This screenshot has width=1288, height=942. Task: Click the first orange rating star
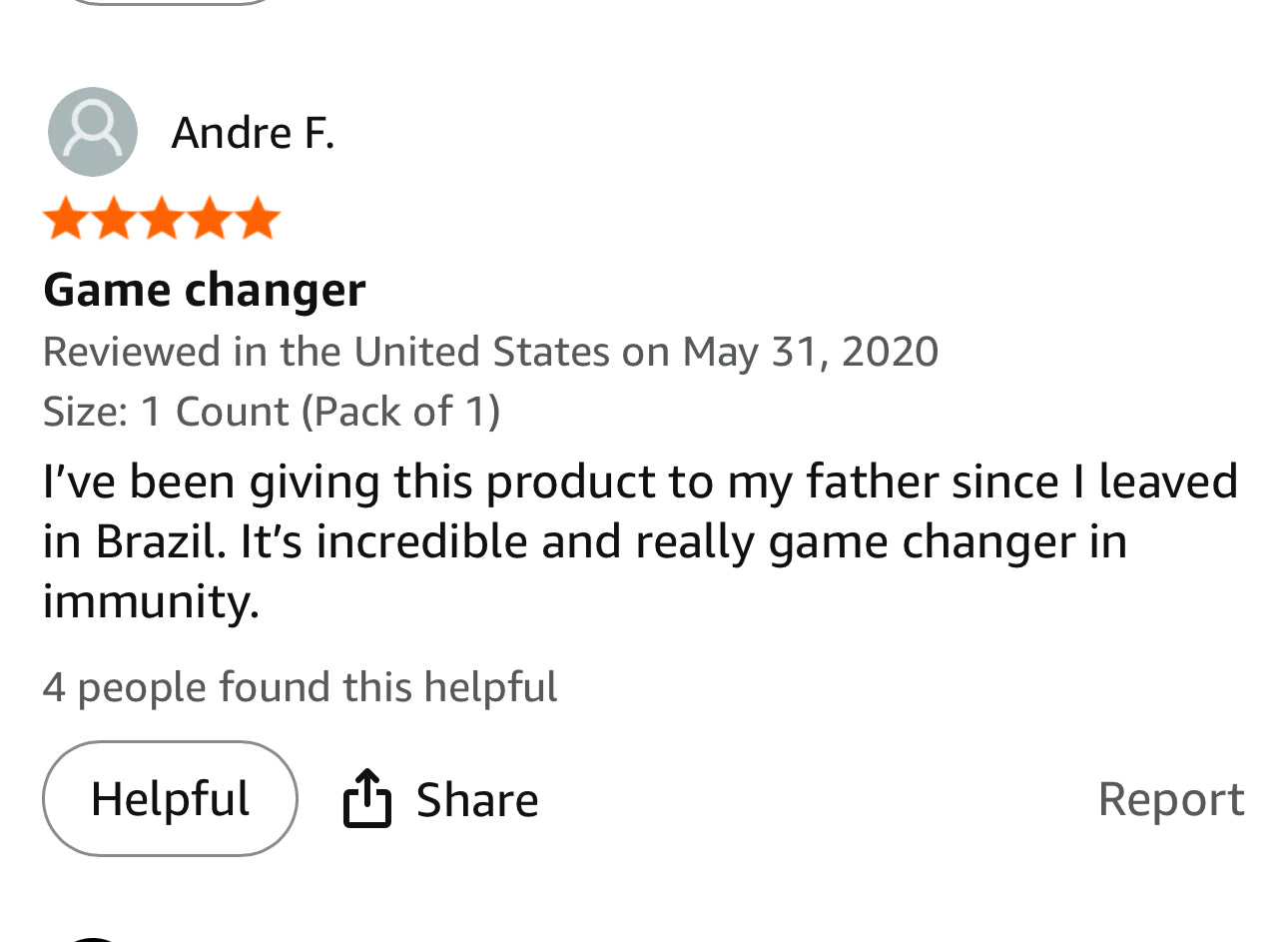click(65, 218)
